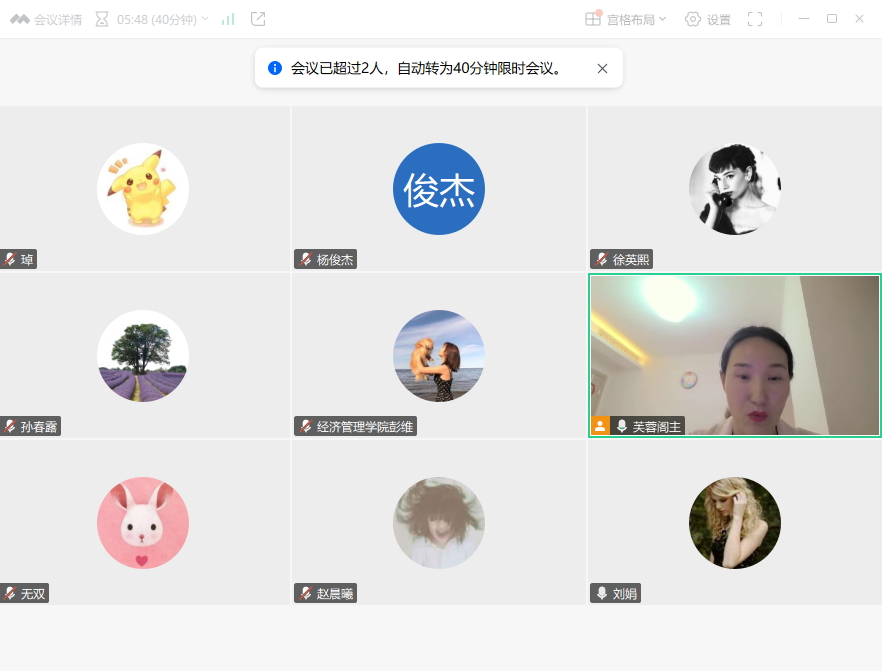Select the blue 俊杰 avatar circle
The height and width of the screenshot is (671, 882).
tap(438, 189)
